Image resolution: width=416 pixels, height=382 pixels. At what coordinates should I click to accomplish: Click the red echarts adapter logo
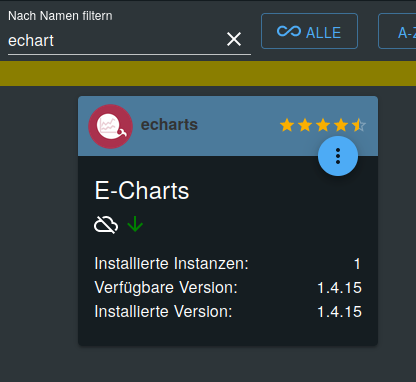(110, 126)
